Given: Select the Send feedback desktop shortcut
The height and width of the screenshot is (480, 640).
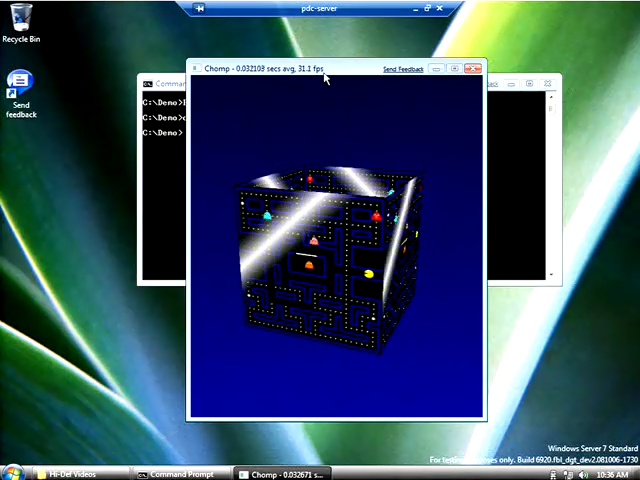Looking at the screenshot, I should tap(21, 94).
